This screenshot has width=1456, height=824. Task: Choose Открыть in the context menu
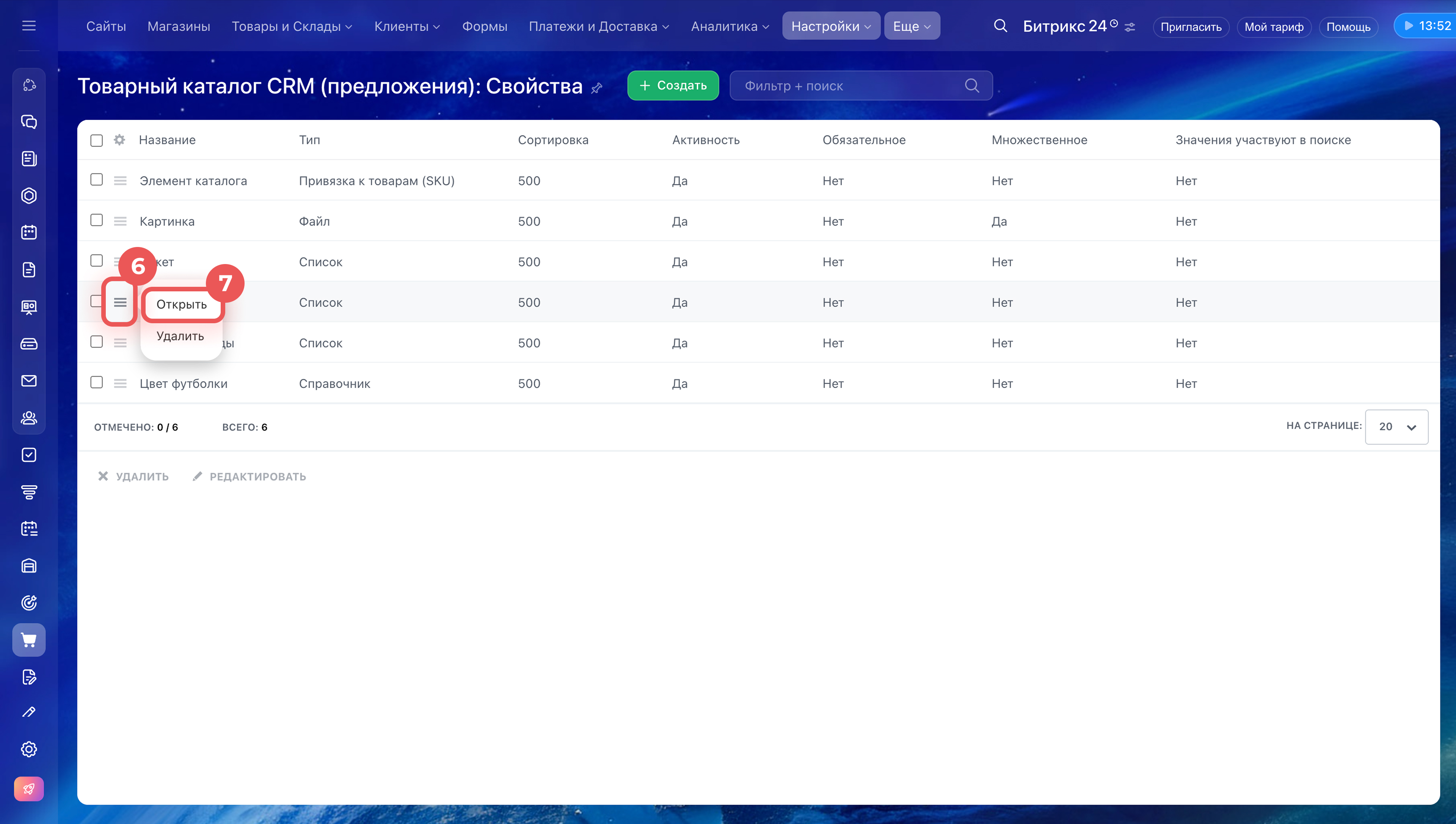pyautogui.click(x=182, y=305)
